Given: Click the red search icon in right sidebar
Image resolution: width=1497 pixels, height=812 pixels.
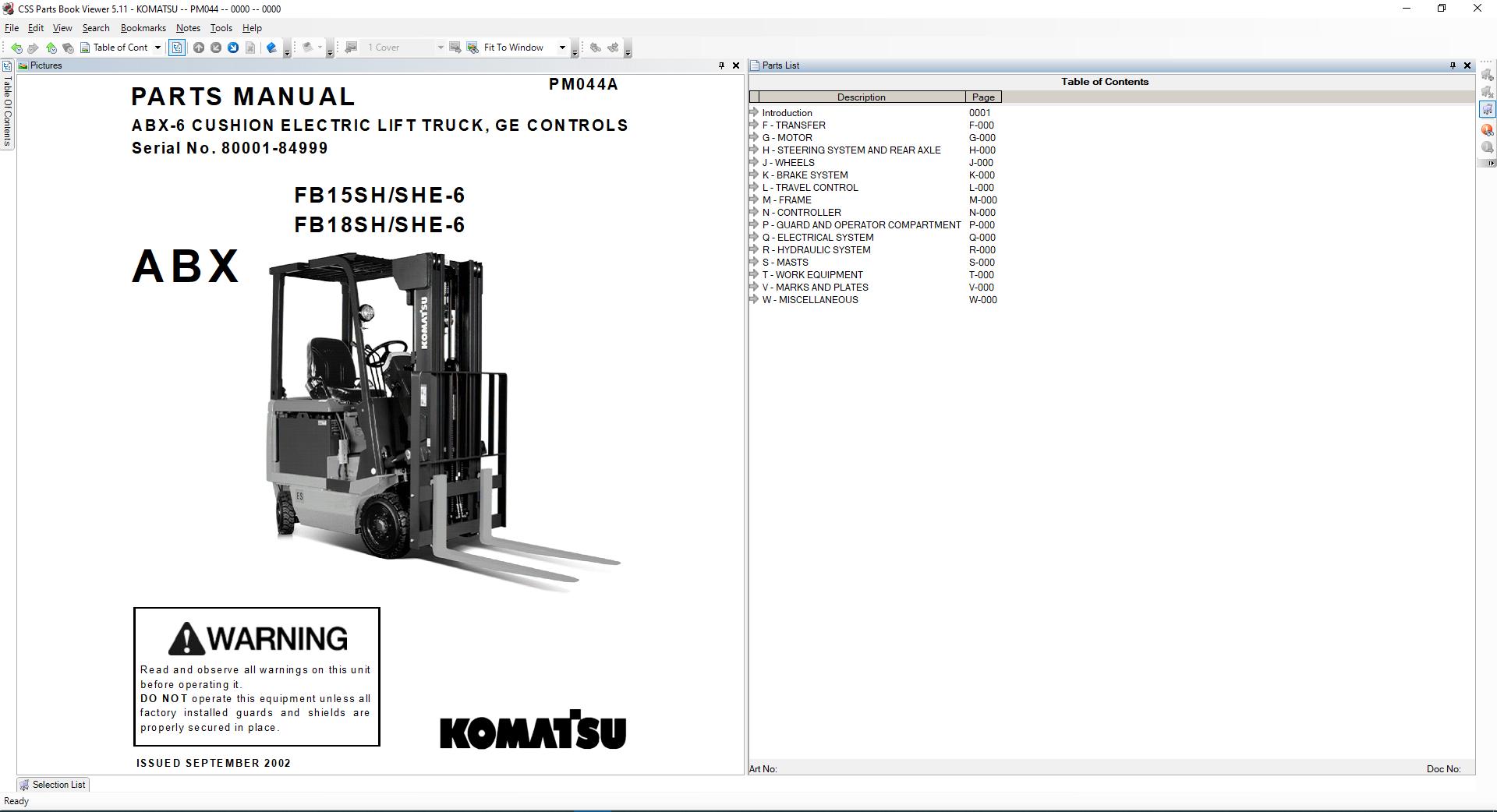Looking at the screenshot, I should [1486, 129].
